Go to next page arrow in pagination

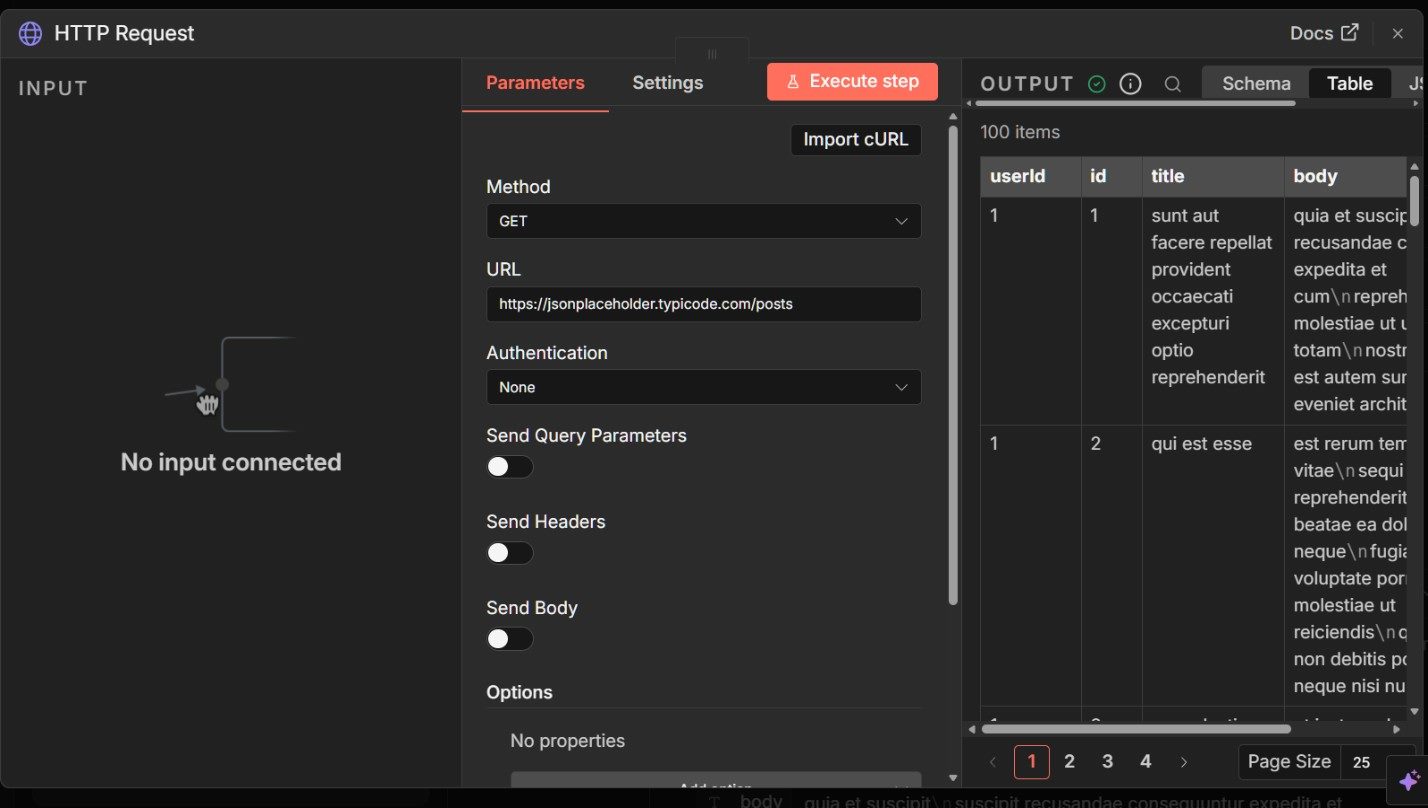1184,762
